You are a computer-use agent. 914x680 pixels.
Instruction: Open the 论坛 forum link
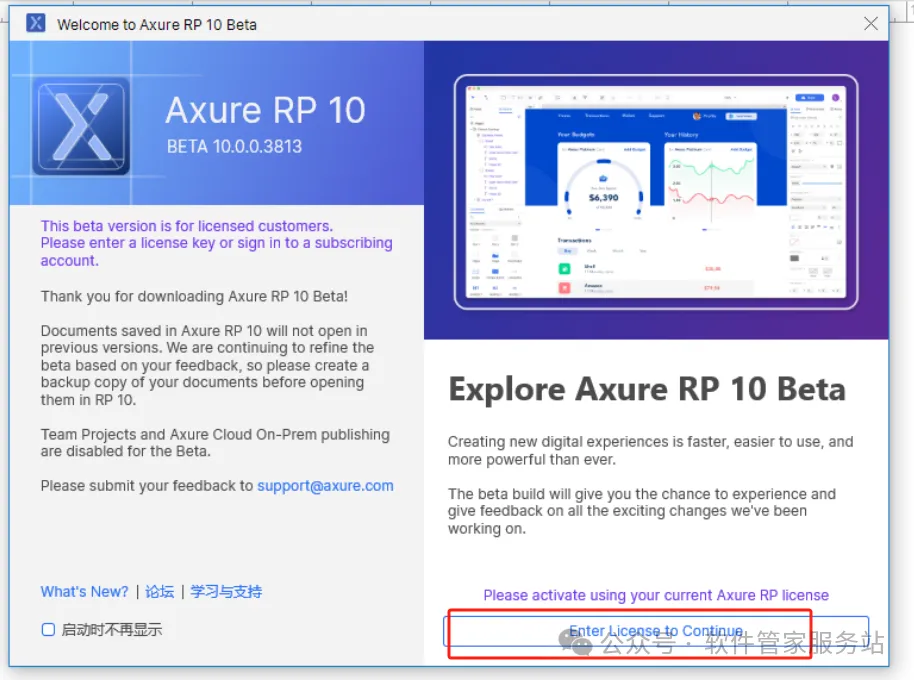click(160, 591)
